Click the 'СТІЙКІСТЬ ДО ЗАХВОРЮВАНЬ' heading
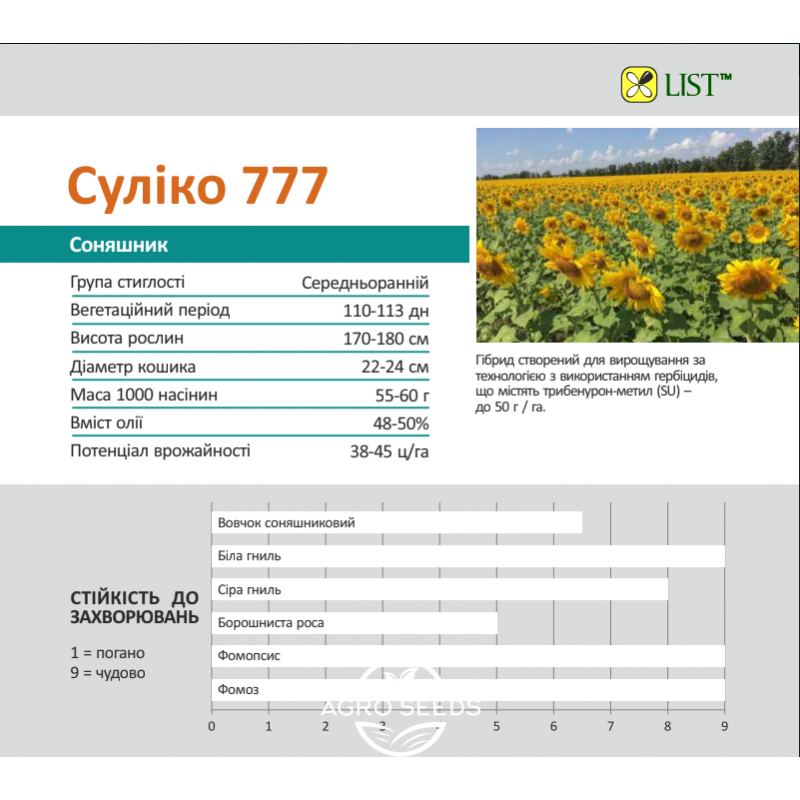Image resolution: width=800 pixels, height=800 pixels. (x=134, y=607)
